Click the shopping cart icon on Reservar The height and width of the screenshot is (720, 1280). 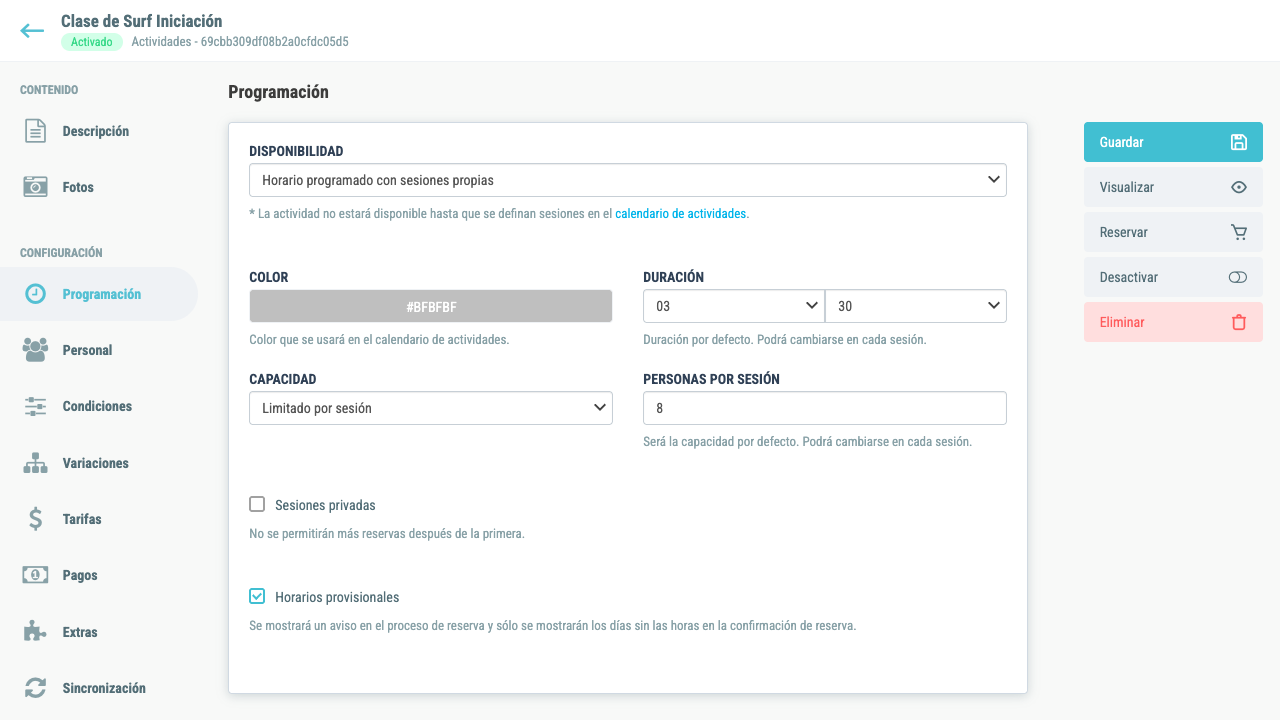(1238, 232)
